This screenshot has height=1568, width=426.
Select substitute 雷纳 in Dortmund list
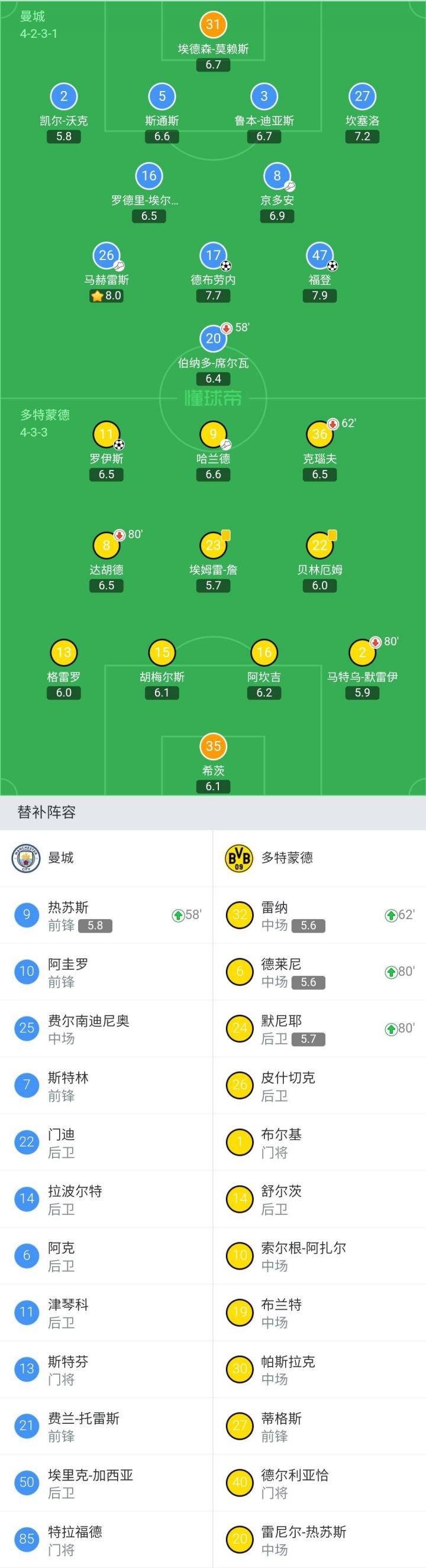point(319,915)
